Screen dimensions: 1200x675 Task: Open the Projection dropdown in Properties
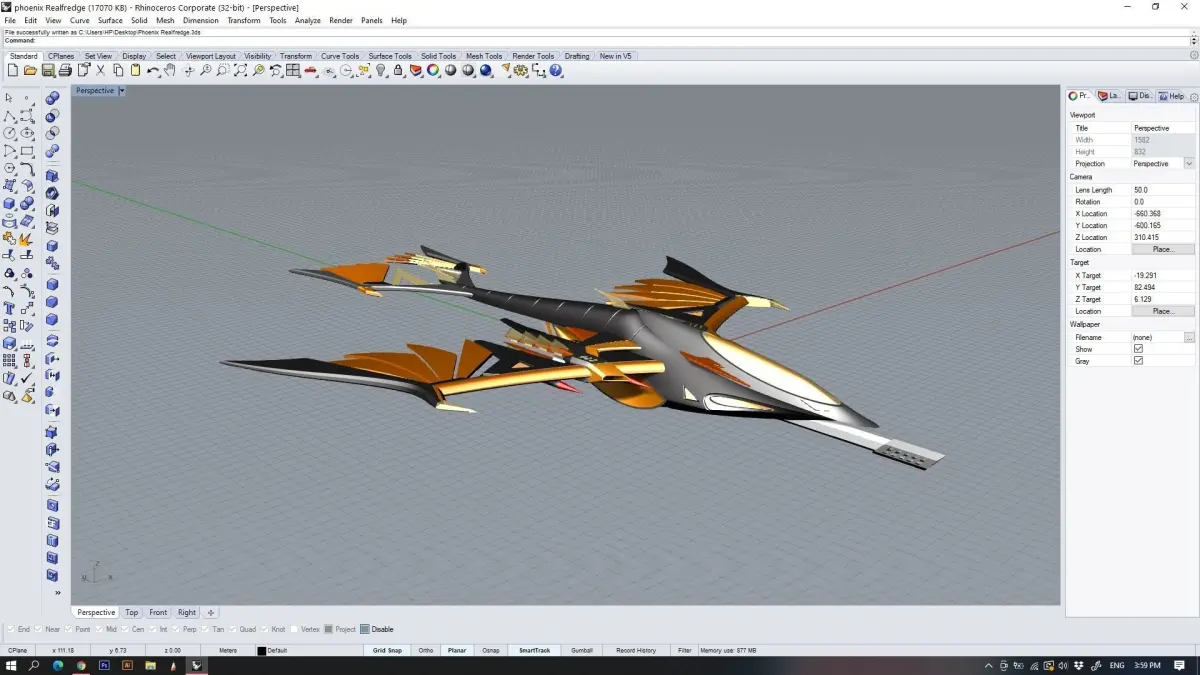click(1189, 163)
